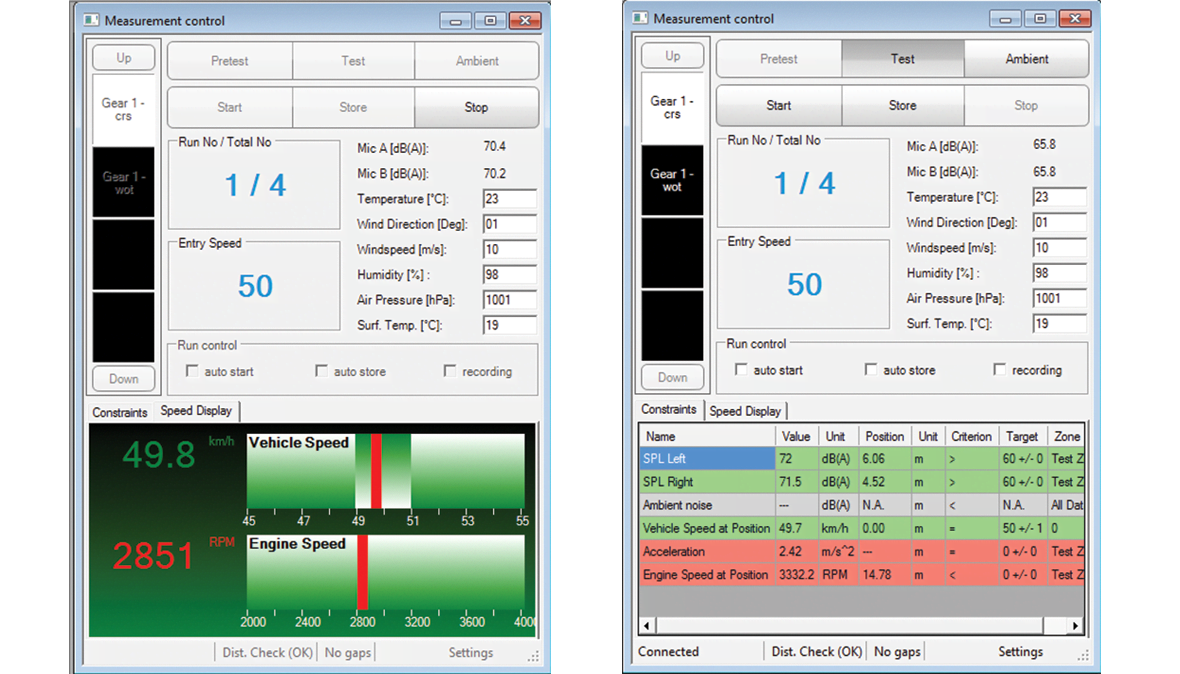Image resolution: width=1180 pixels, height=674 pixels.
Task: Click the app icon in right window's title bar
Action: [x=640, y=18]
